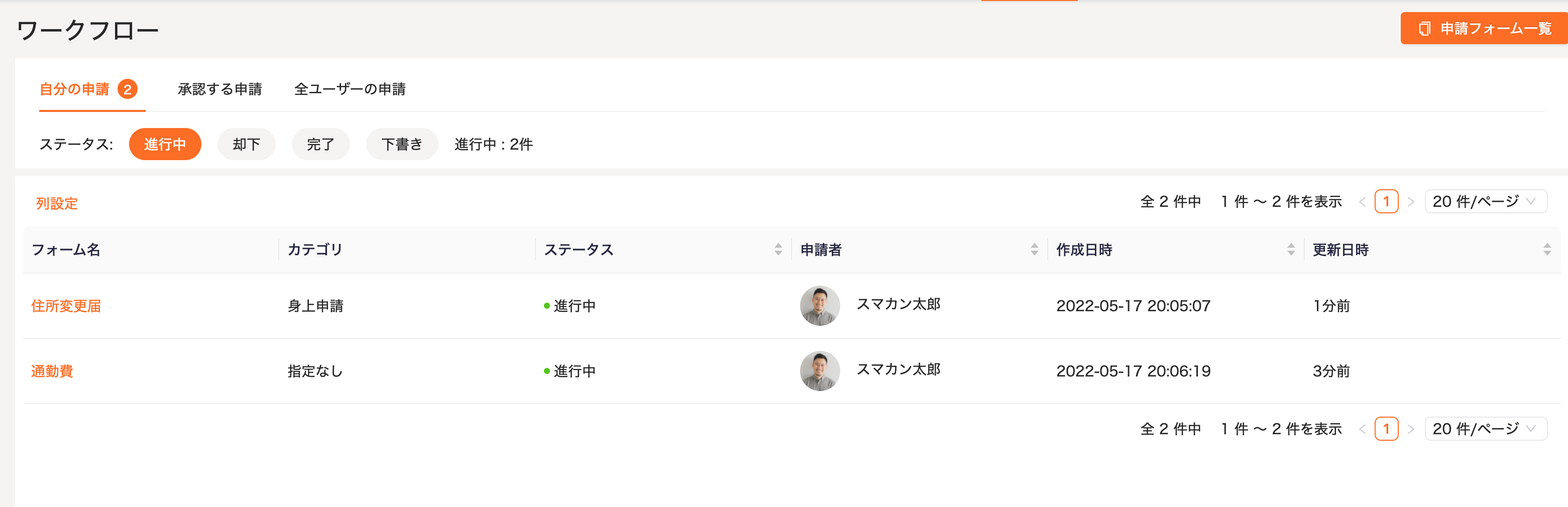The height and width of the screenshot is (507, 1568).
Task: Filter by 完了 status
Action: pos(320,144)
